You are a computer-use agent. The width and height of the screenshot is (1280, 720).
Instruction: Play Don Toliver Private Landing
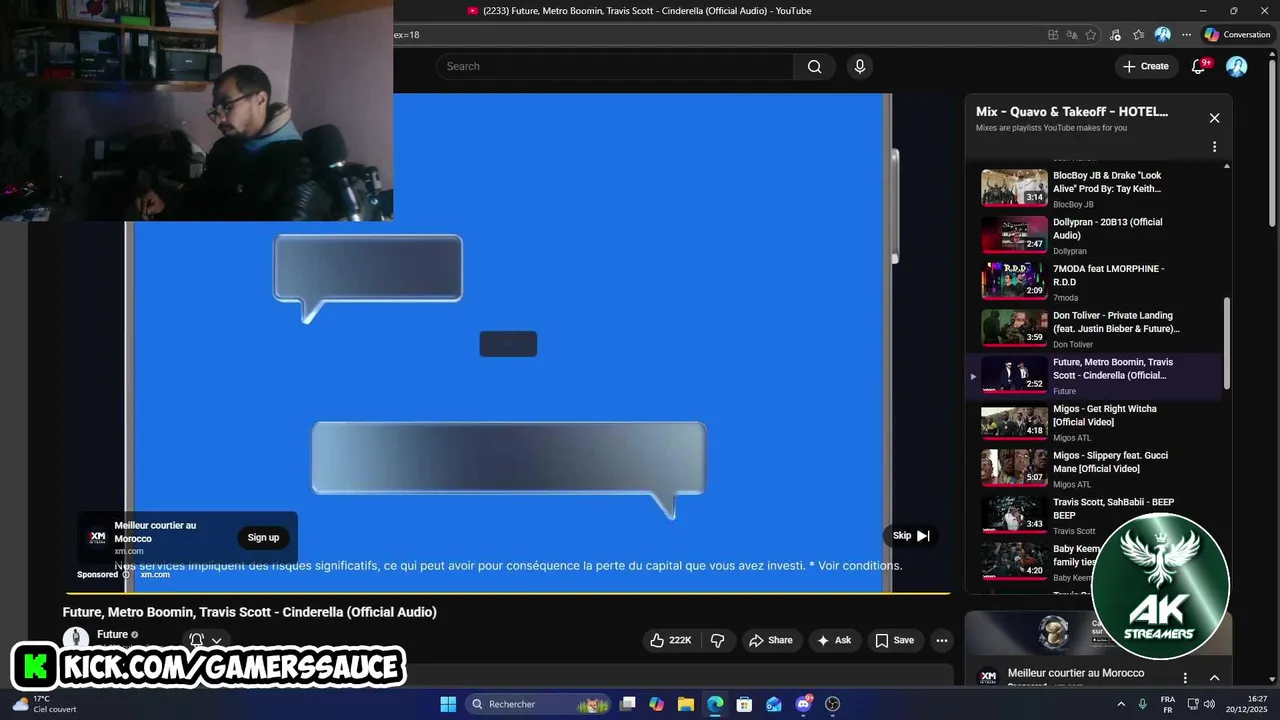tap(1094, 328)
